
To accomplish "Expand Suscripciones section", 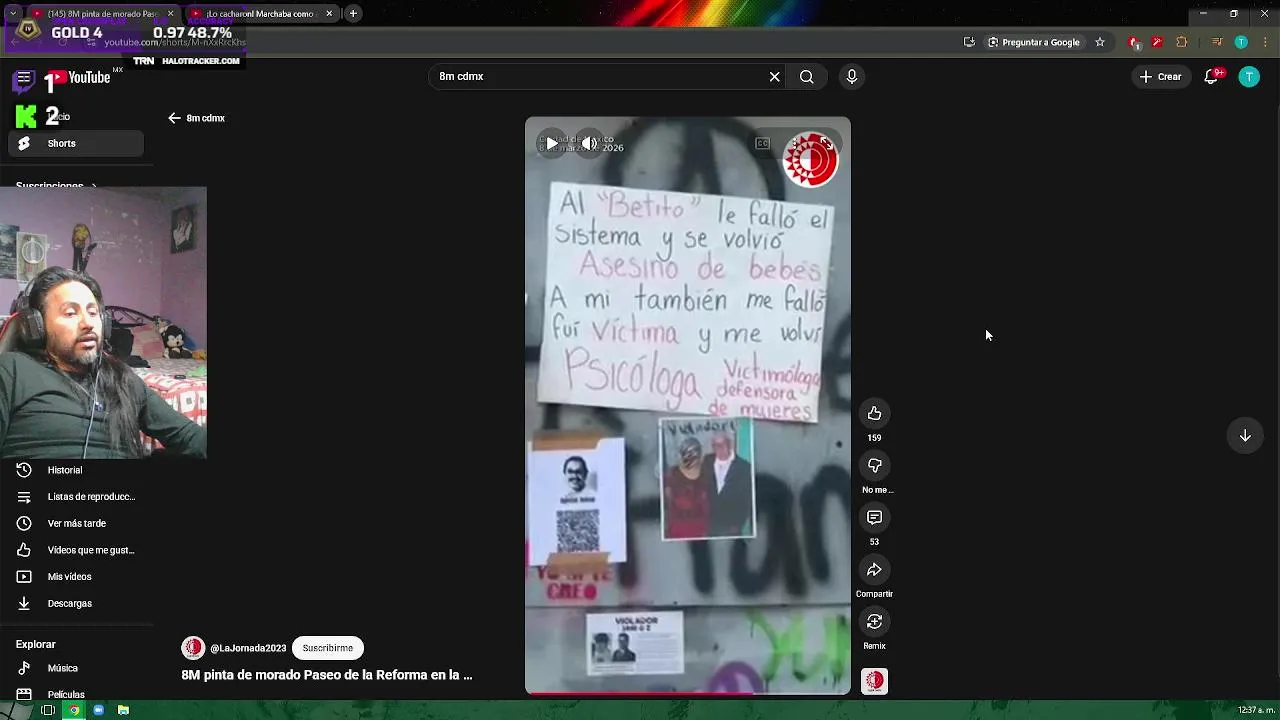I will (x=56, y=186).
